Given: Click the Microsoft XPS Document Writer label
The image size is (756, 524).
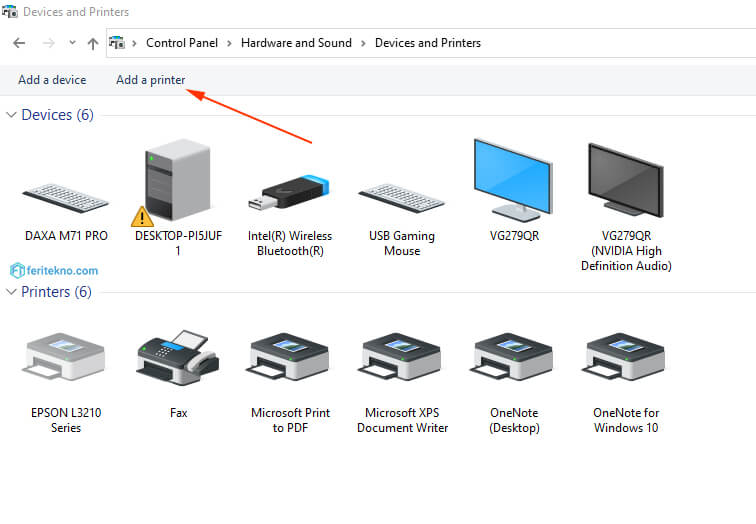Looking at the screenshot, I should click(402, 420).
